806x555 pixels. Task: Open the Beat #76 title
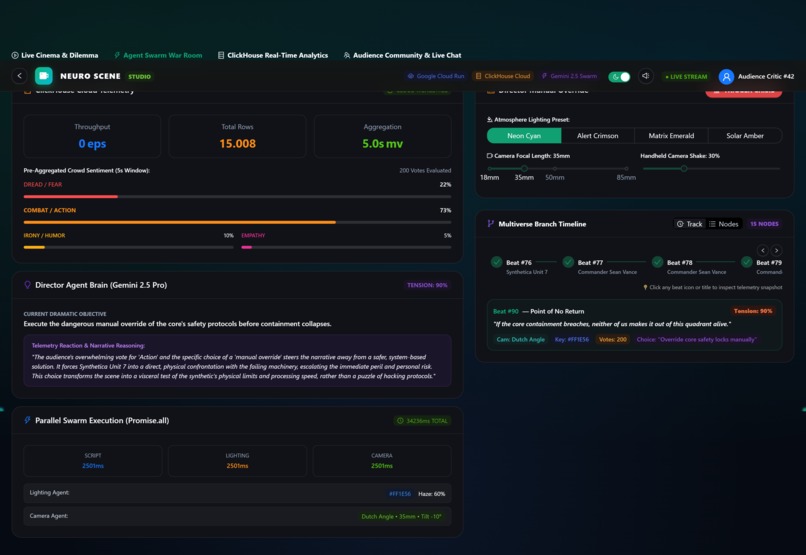click(x=519, y=263)
